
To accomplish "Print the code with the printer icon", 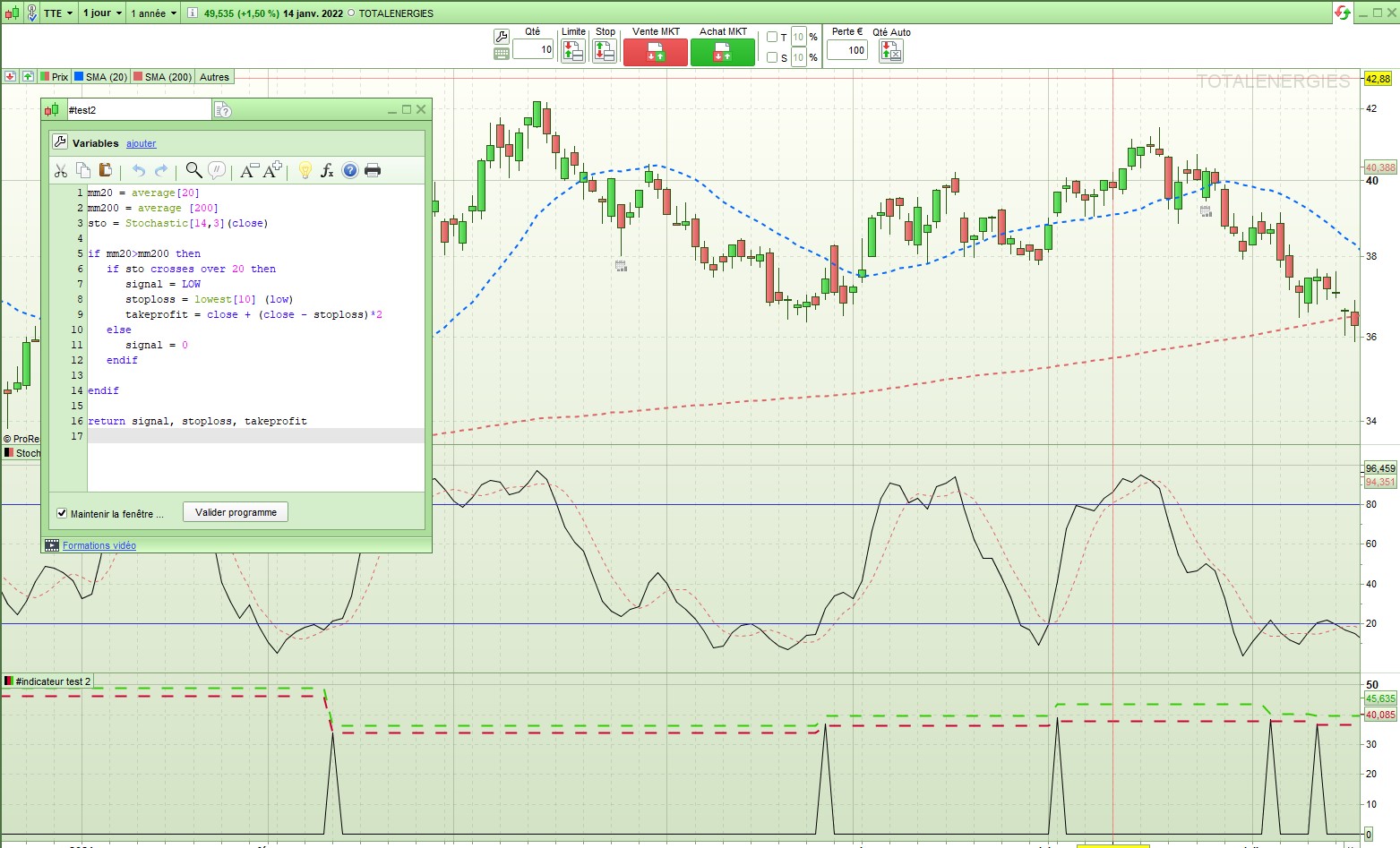I will pyautogui.click(x=373, y=170).
